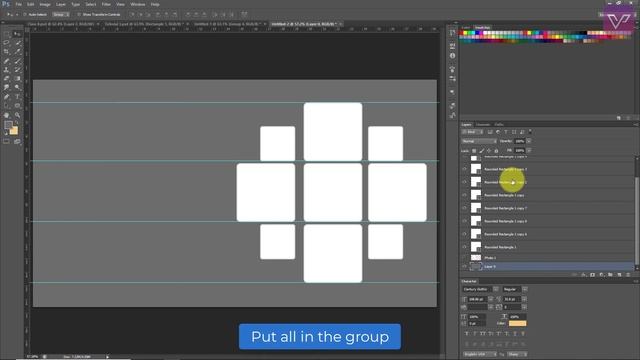Open Opacity slider arrow
Screen dimensions: 640x360
(529, 141)
